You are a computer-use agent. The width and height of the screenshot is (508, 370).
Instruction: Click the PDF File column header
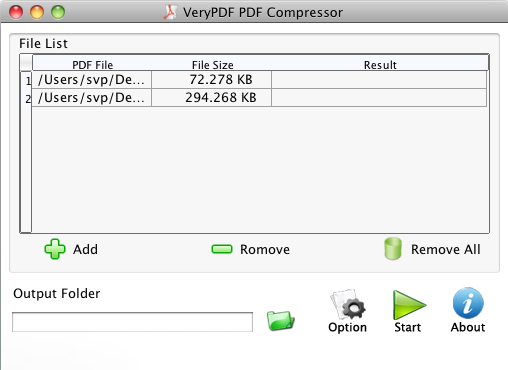(x=92, y=65)
